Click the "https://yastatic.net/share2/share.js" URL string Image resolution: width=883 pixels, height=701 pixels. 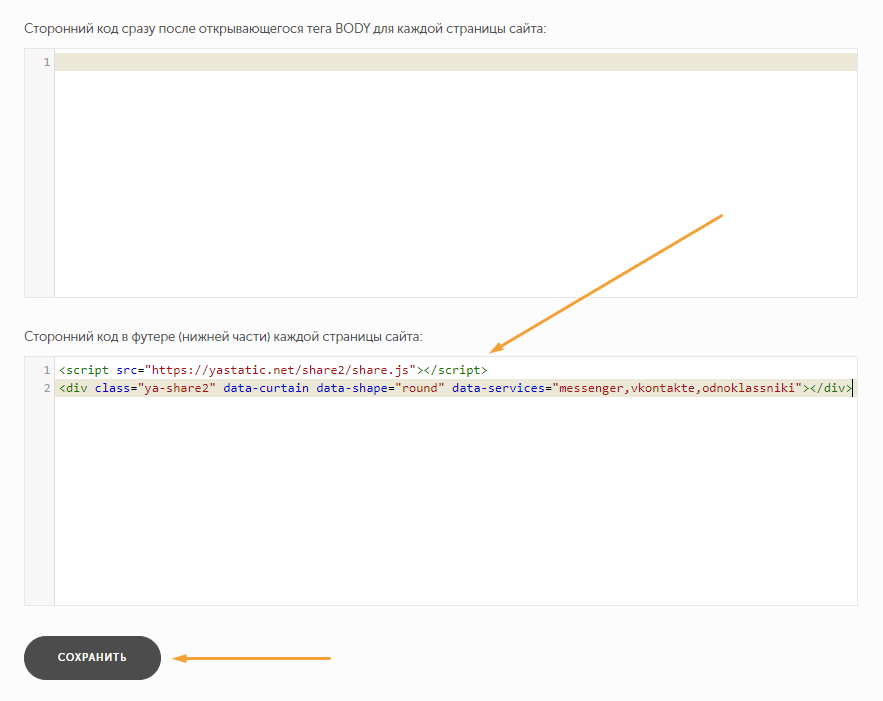[x=280, y=370]
